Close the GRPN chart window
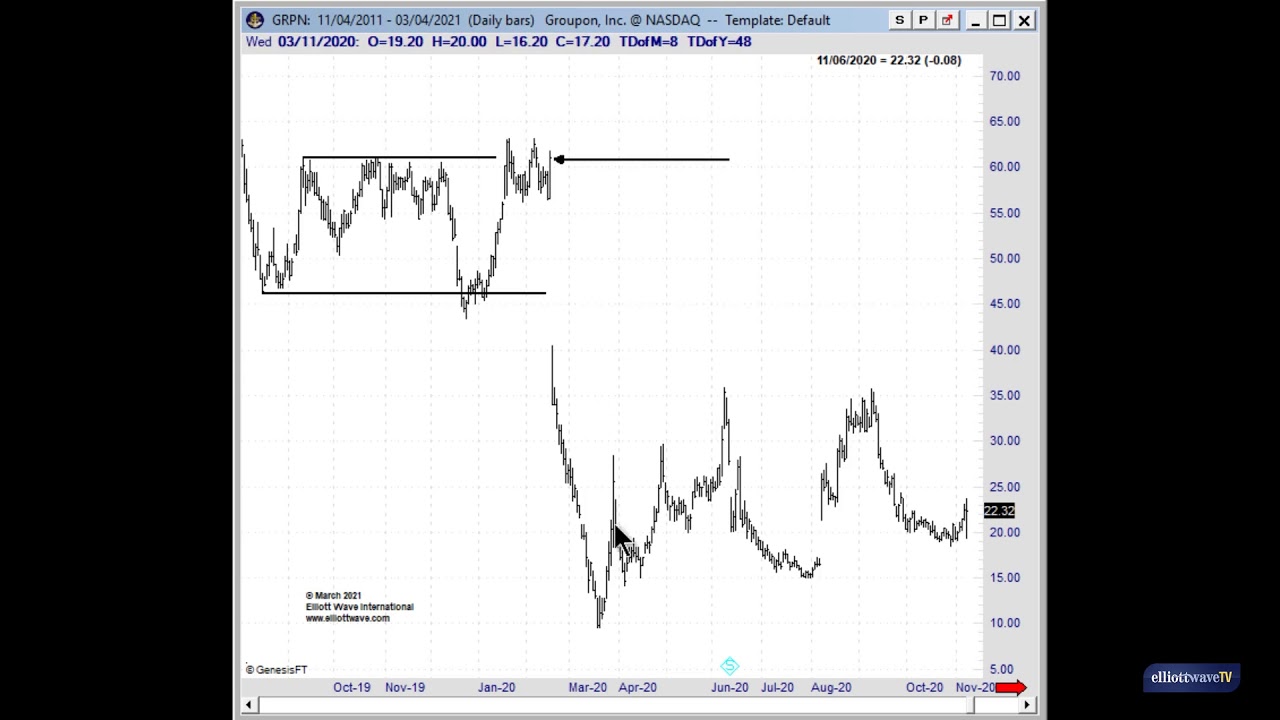The width and height of the screenshot is (1280, 720). click(x=1024, y=20)
